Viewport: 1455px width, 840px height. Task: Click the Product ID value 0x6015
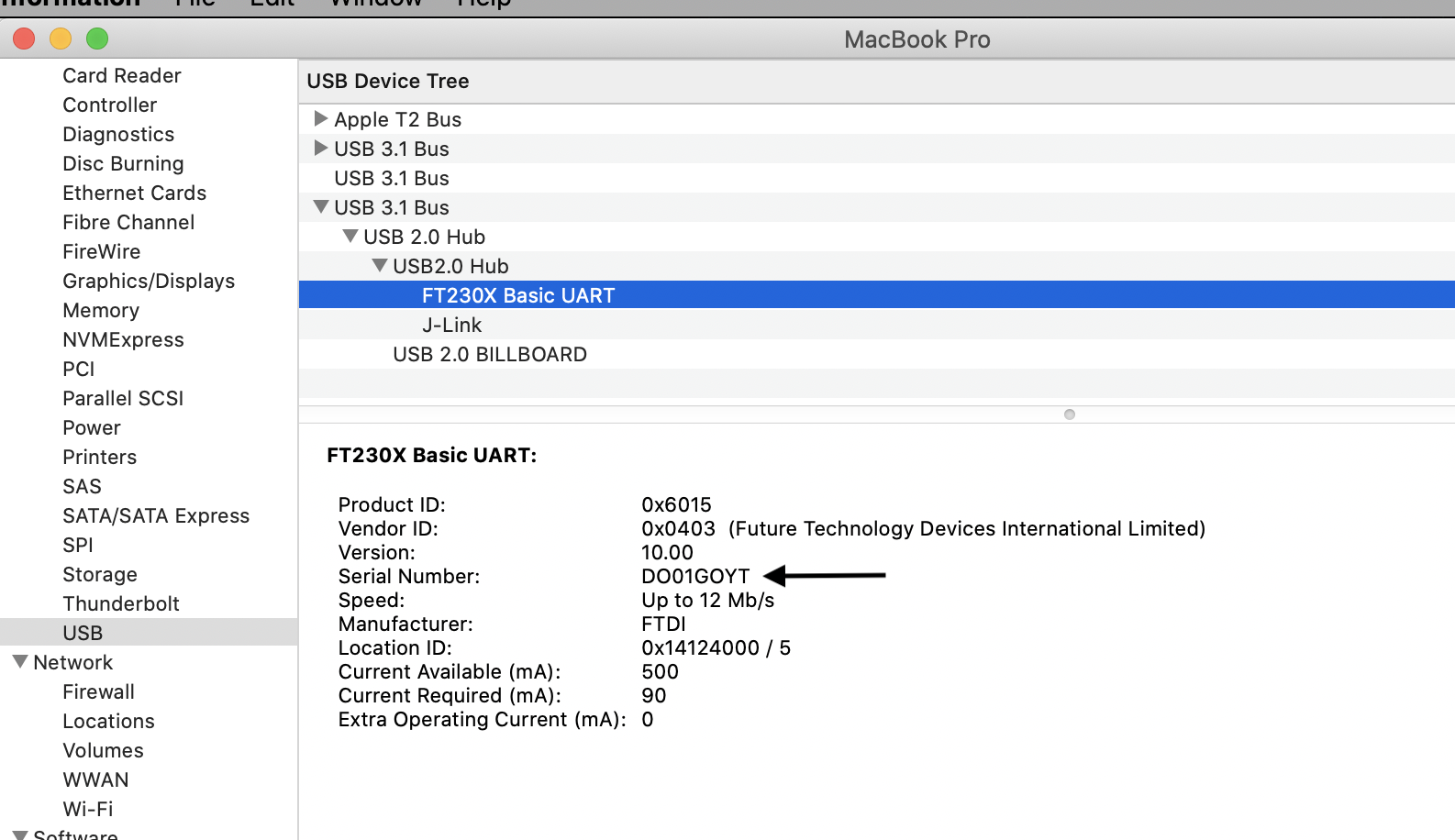pyautogui.click(x=677, y=504)
